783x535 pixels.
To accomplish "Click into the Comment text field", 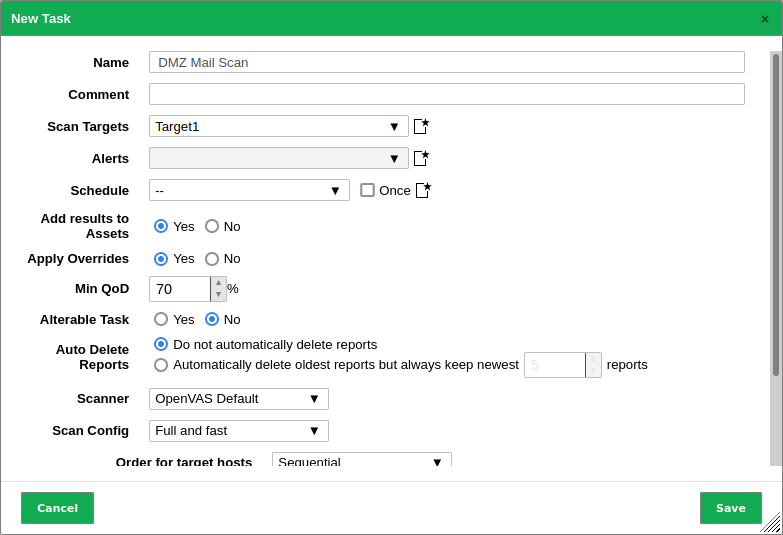I will tap(446, 94).
